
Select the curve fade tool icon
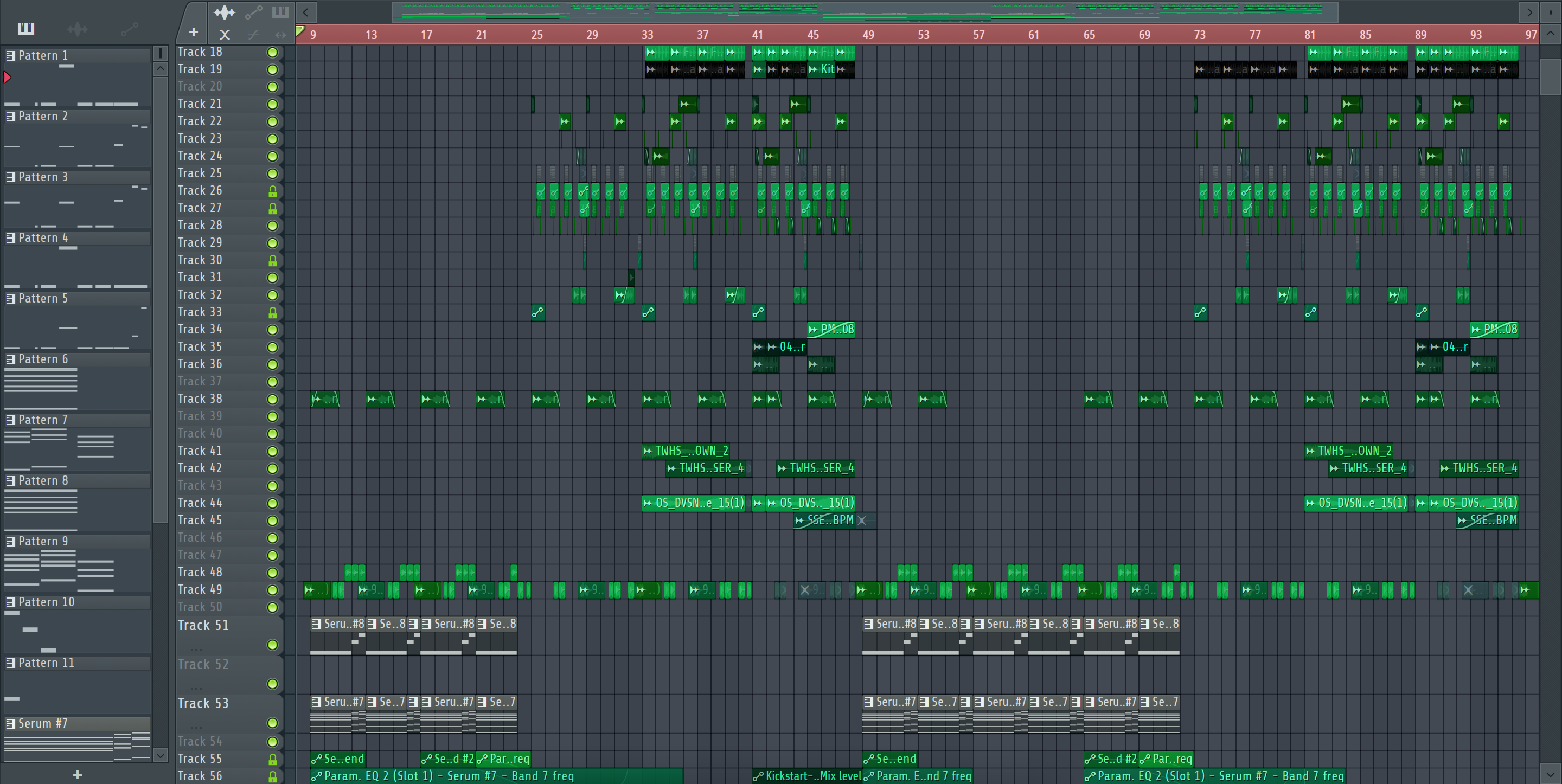tap(253, 35)
